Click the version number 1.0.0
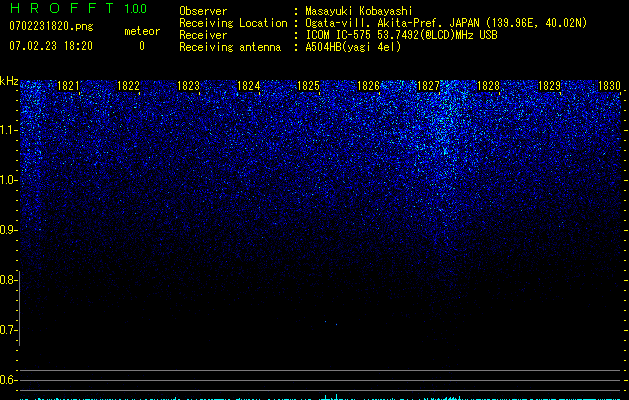The height and width of the screenshot is (400, 629). (x=136, y=9)
